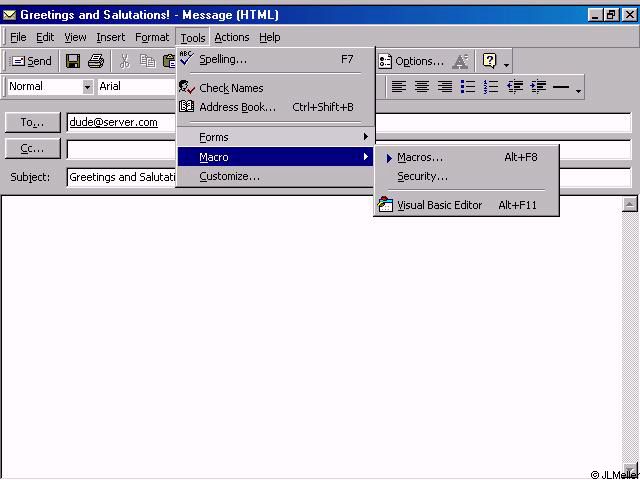Insert a horizontal line using toolbar icon
Image resolution: width=640 pixels, height=480 pixels.
[x=561, y=87]
